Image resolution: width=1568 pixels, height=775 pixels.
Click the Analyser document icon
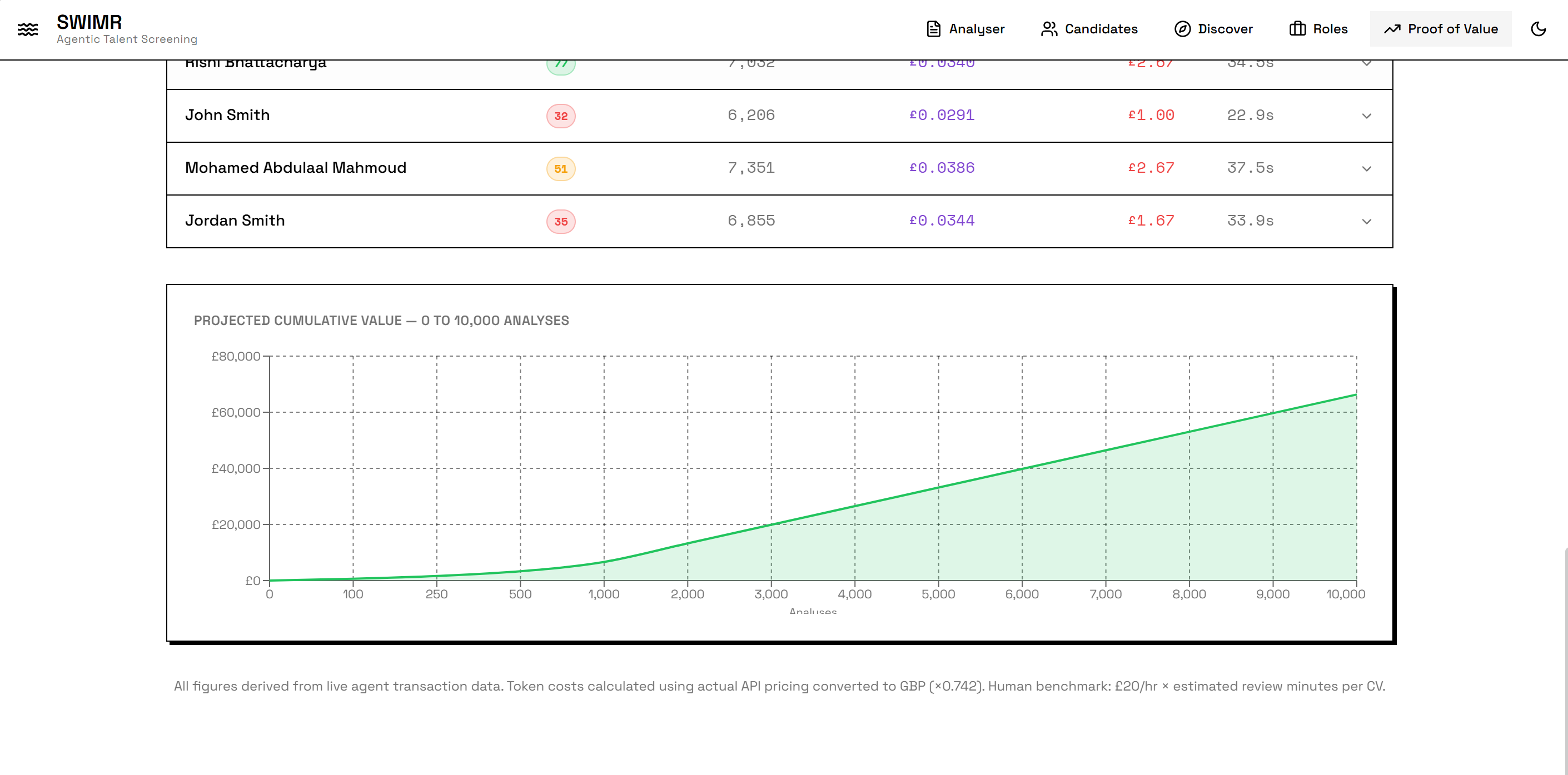[x=933, y=29]
